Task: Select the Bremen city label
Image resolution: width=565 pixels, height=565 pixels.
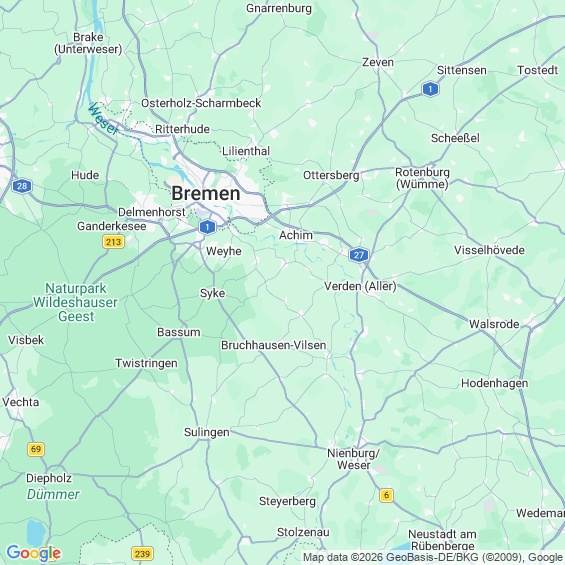Action: (x=206, y=193)
